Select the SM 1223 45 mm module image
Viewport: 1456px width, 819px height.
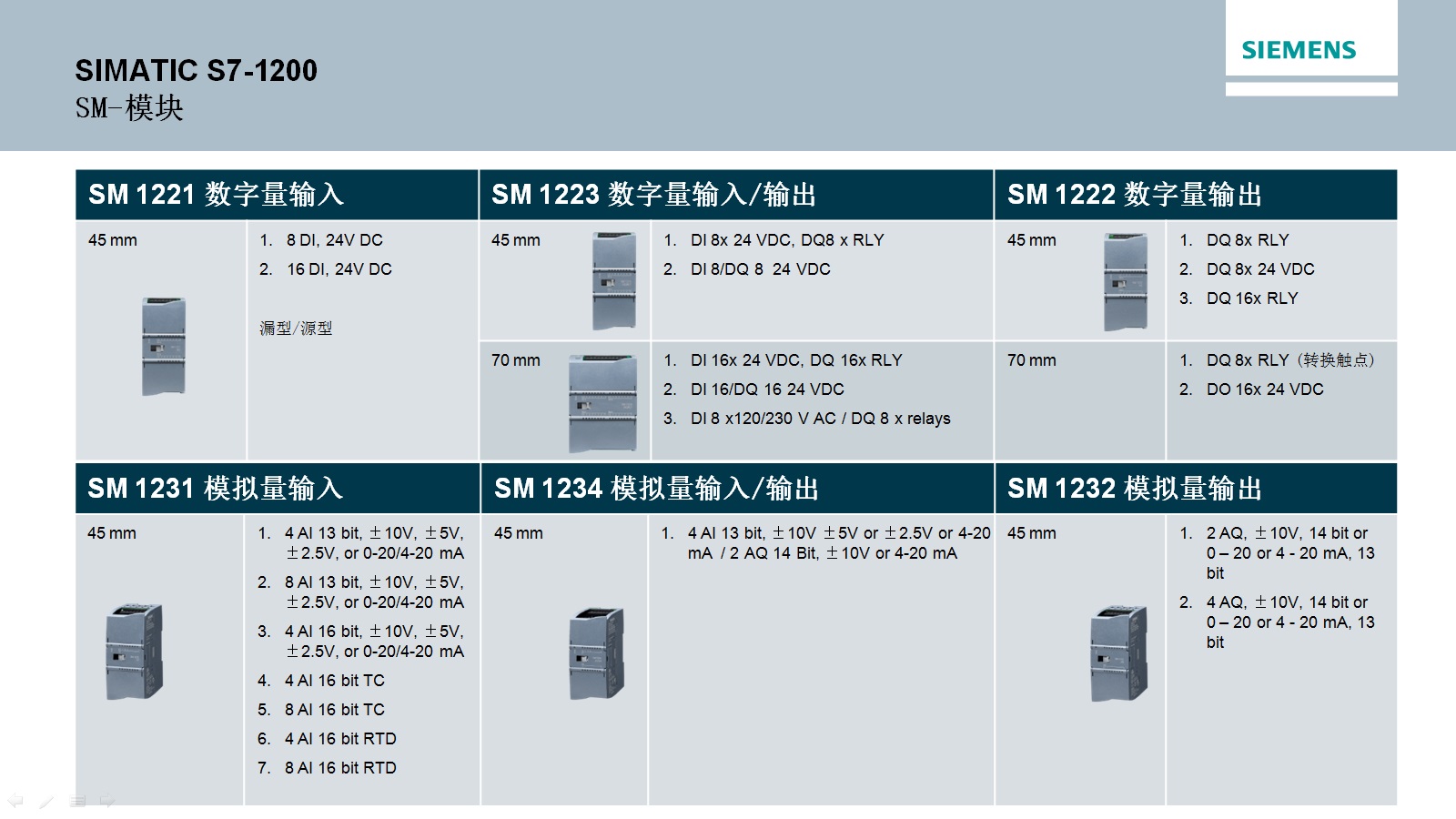(x=614, y=280)
